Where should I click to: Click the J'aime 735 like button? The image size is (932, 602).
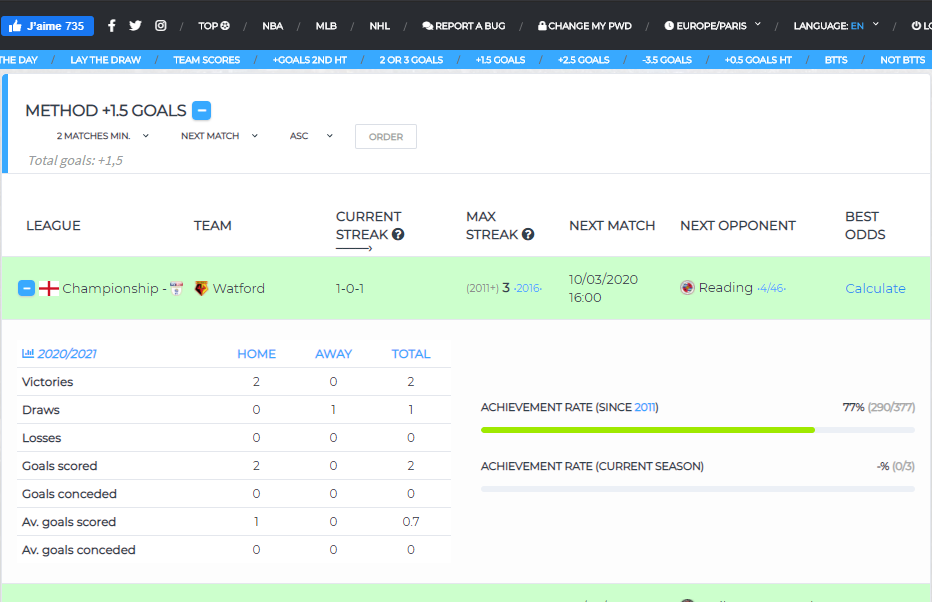48,26
